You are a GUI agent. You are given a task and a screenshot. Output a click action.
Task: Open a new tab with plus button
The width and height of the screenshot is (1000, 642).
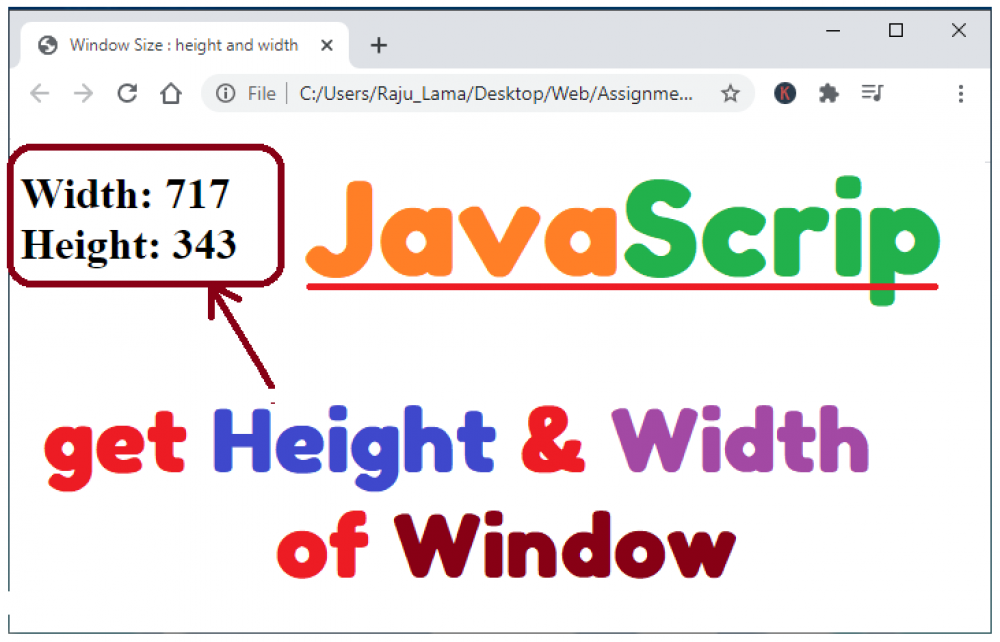coord(378,45)
